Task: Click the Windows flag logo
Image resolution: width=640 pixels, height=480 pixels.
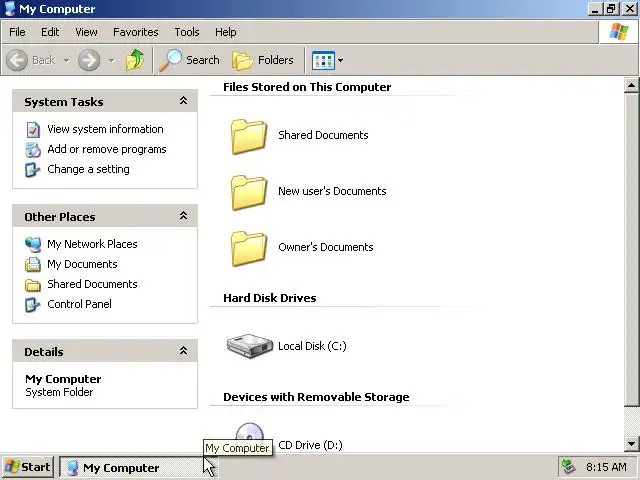Action: [619, 32]
